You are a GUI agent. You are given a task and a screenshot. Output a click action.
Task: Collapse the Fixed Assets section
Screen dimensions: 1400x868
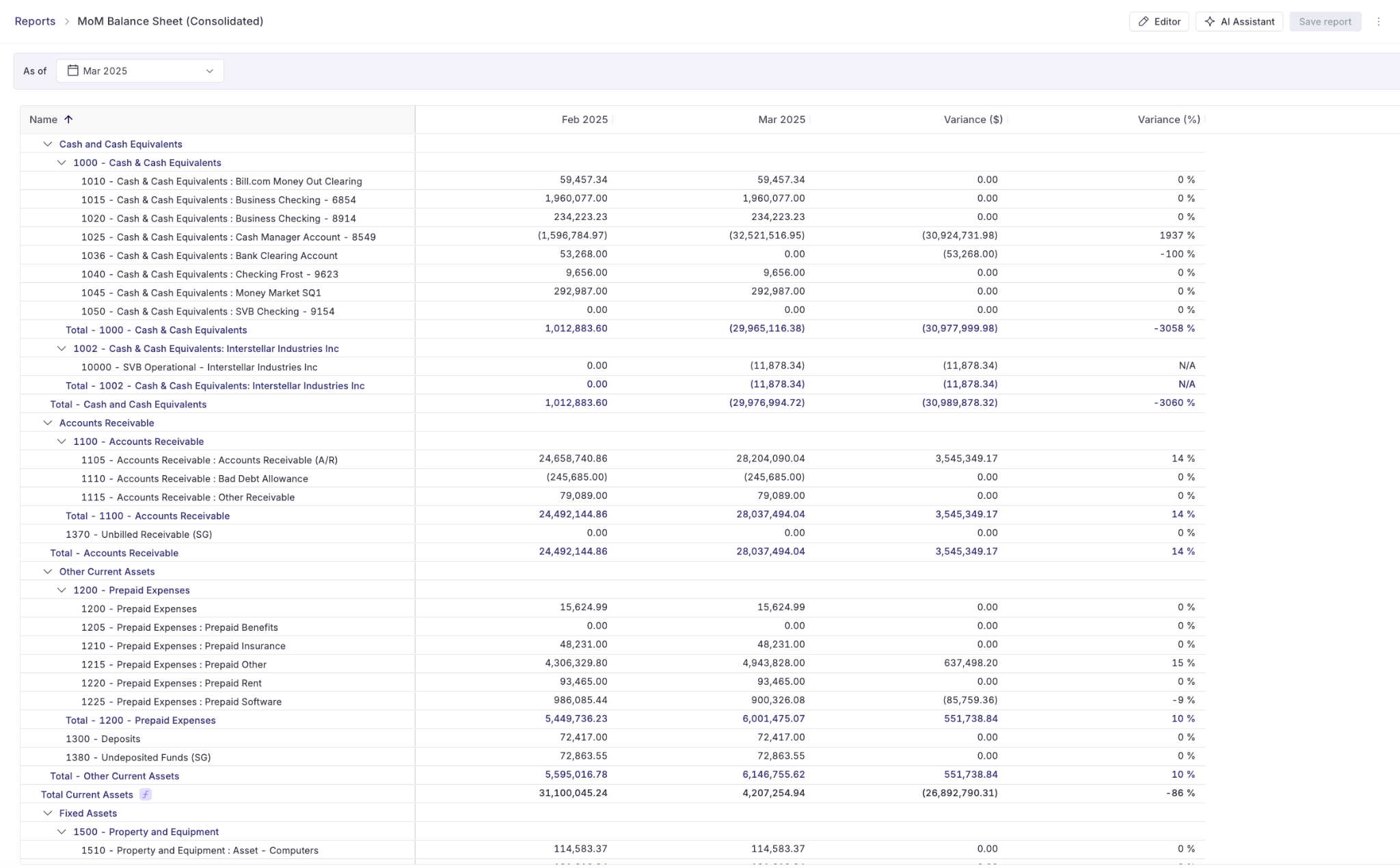click(x=48, y=813)
